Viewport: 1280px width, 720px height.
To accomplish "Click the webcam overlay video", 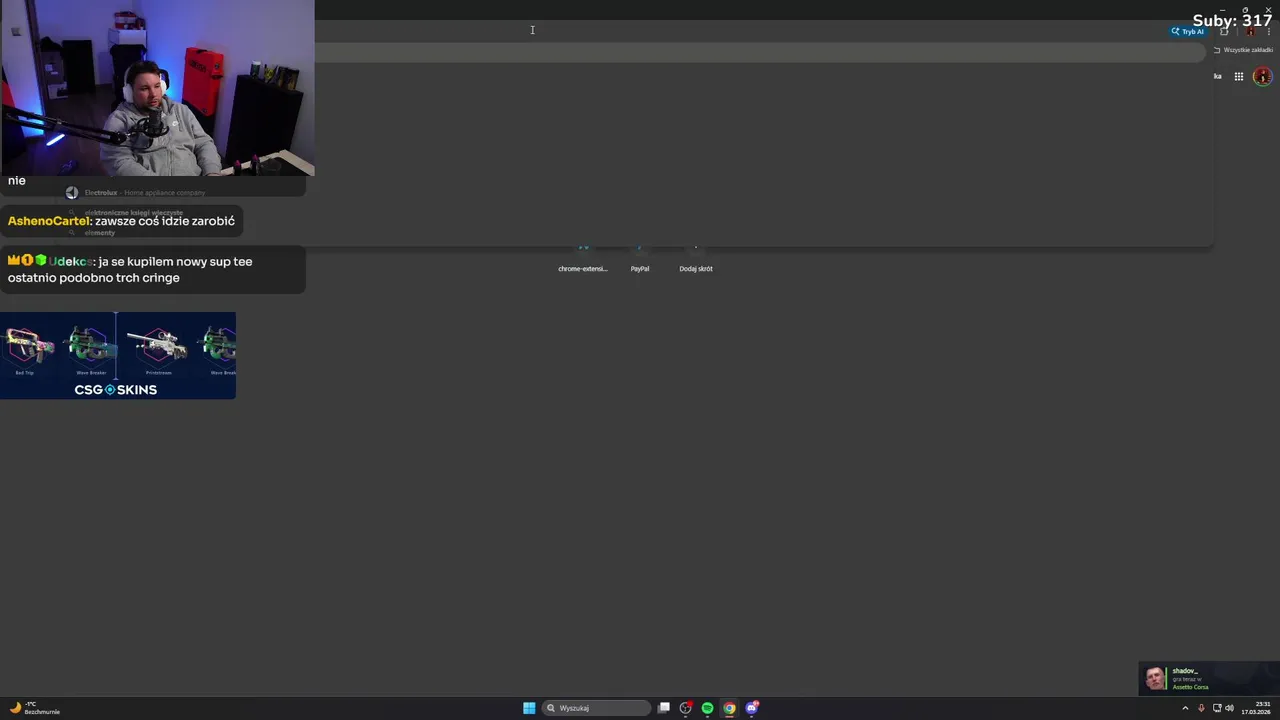I will (x=158, y=88).
